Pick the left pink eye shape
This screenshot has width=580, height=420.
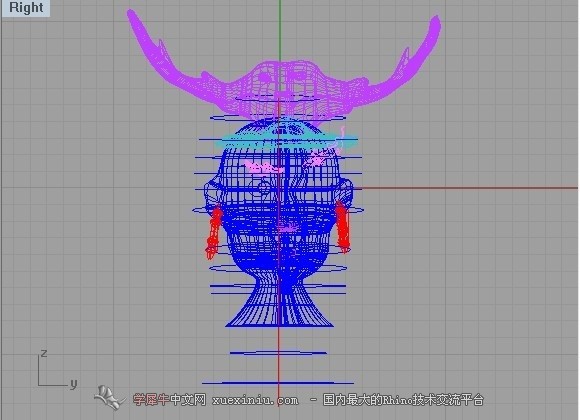pyautogui.click(x=262, y=167)
